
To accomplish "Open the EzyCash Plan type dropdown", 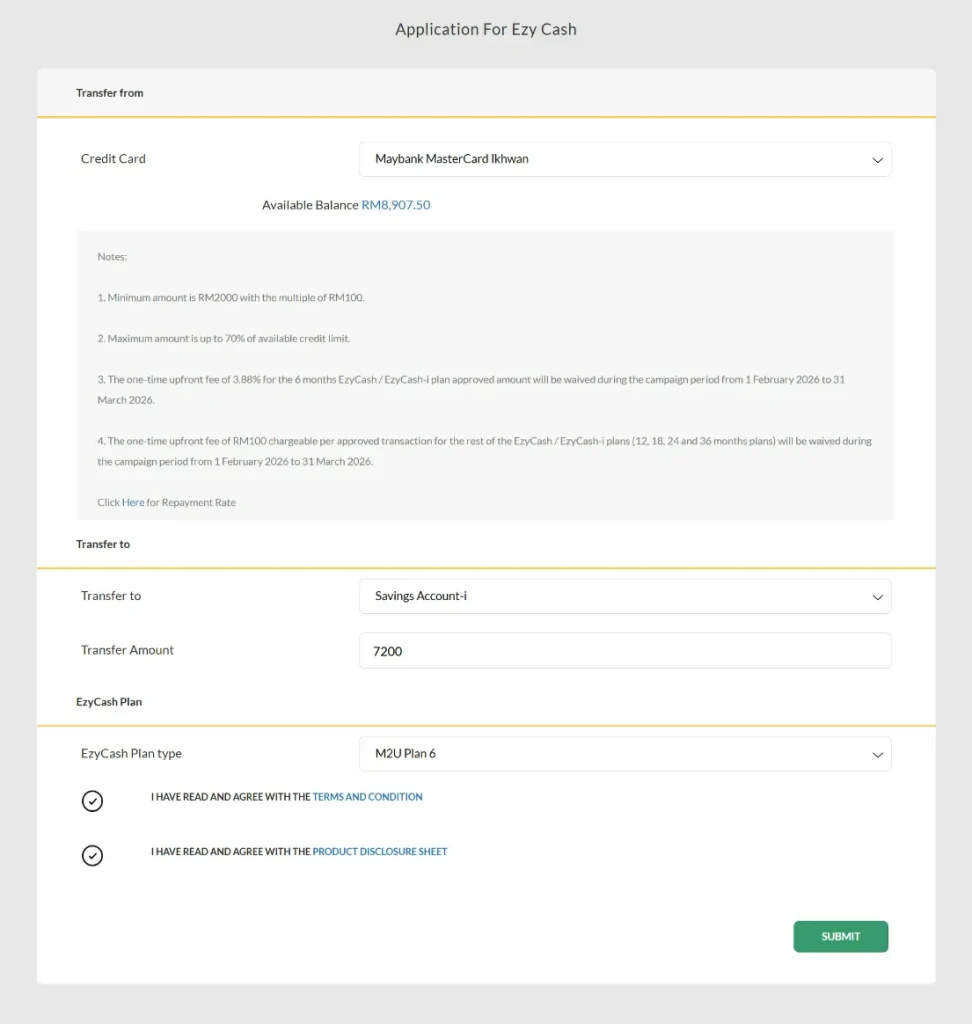I will click(625, 754).
